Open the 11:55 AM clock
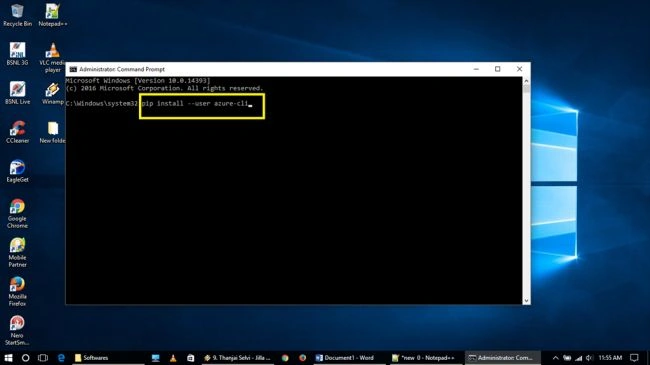The height and width of the screenshot is (365, 650). tap(610, 358)
